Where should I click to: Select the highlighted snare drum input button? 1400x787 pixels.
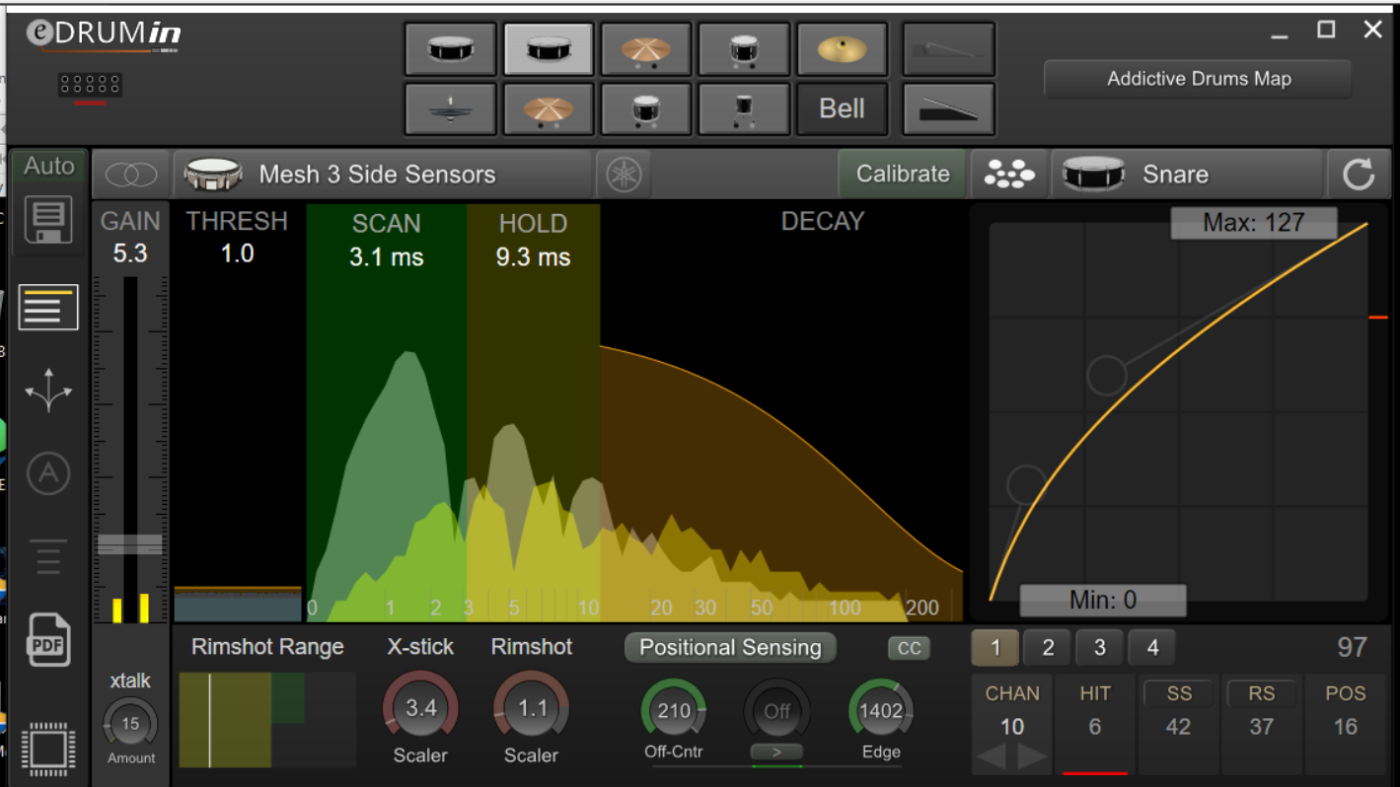point(548,49)
